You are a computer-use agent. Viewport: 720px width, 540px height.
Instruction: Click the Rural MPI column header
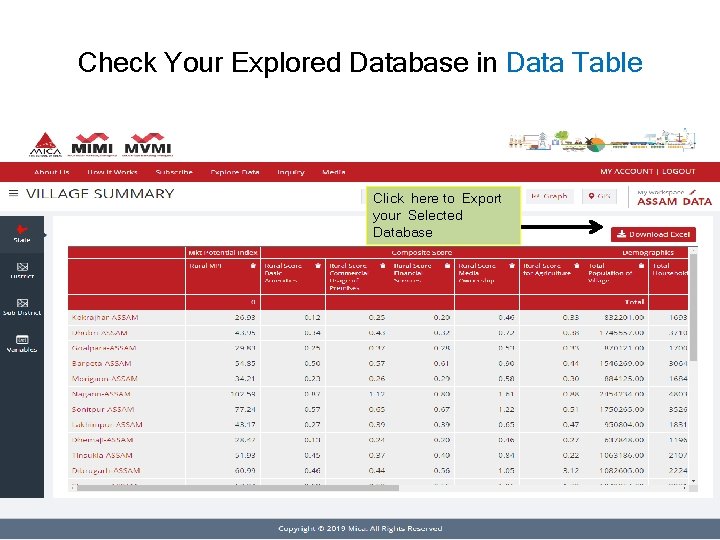click(205, 266)
